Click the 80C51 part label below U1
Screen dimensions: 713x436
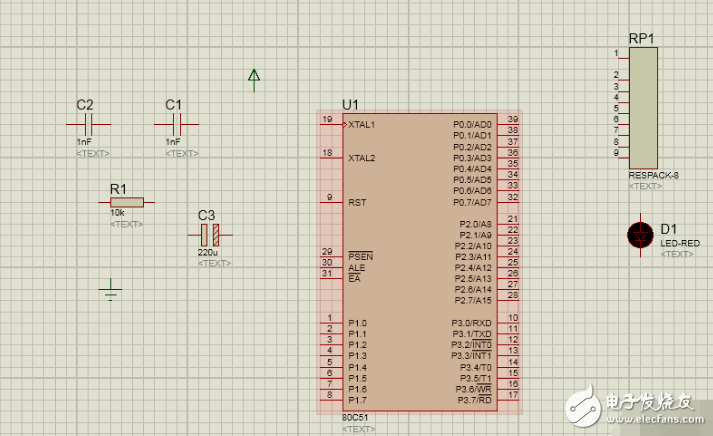[x=356, y=417]
